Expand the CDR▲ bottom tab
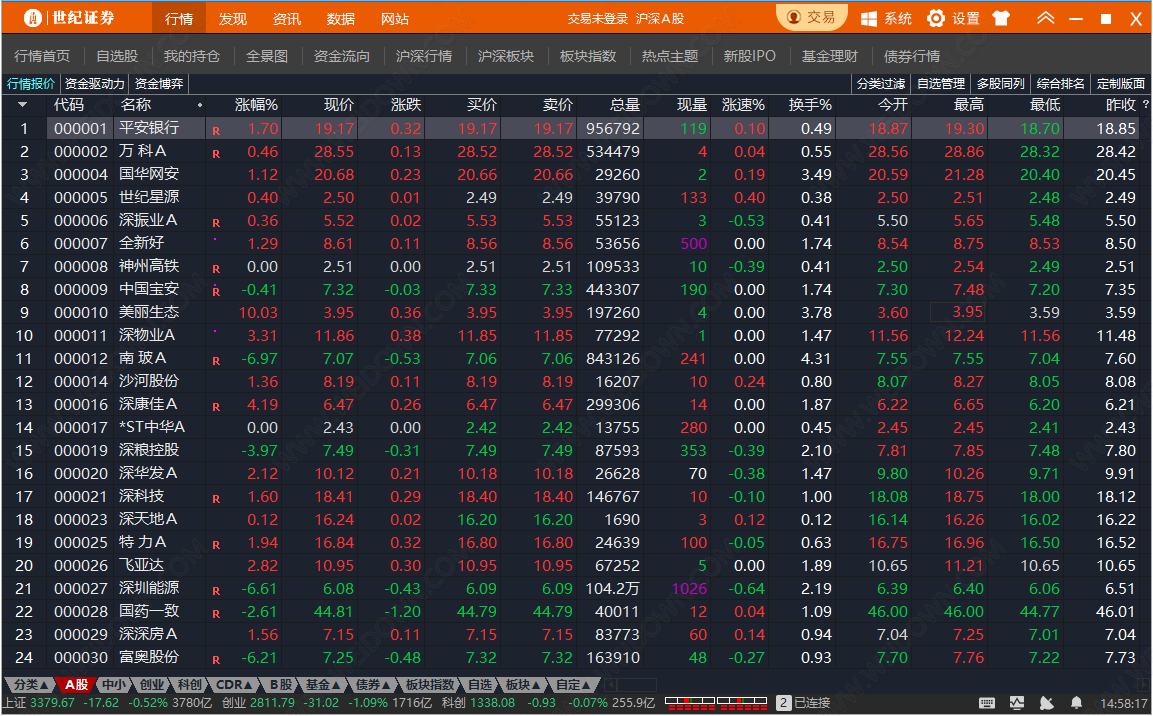1153x716 pixels. [x=235, y=684]
